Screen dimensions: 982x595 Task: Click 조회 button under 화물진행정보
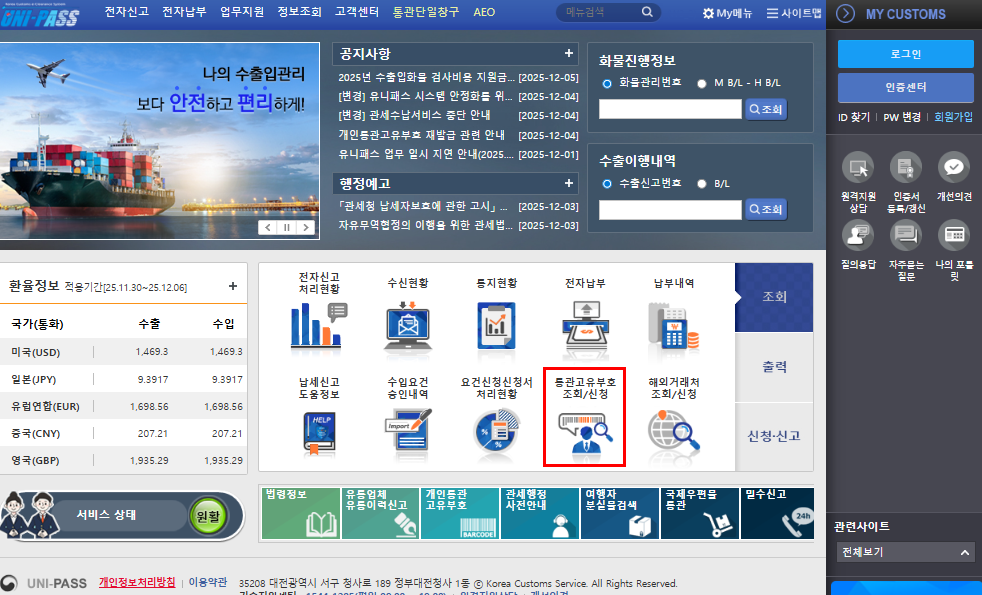pyautogui.click(x=766, y=109)
